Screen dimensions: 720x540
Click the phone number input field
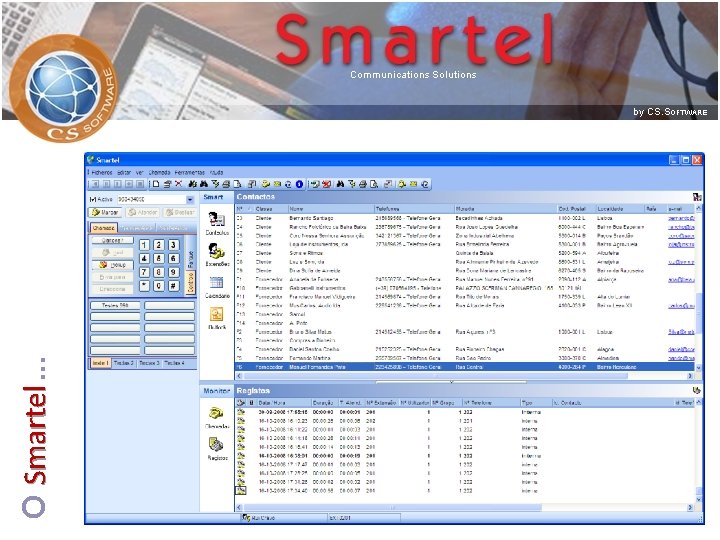coord(152,200)
